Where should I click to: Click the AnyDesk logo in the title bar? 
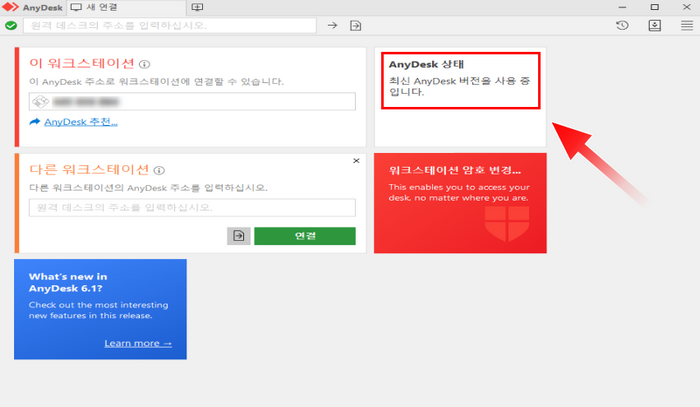pos(10,7)
